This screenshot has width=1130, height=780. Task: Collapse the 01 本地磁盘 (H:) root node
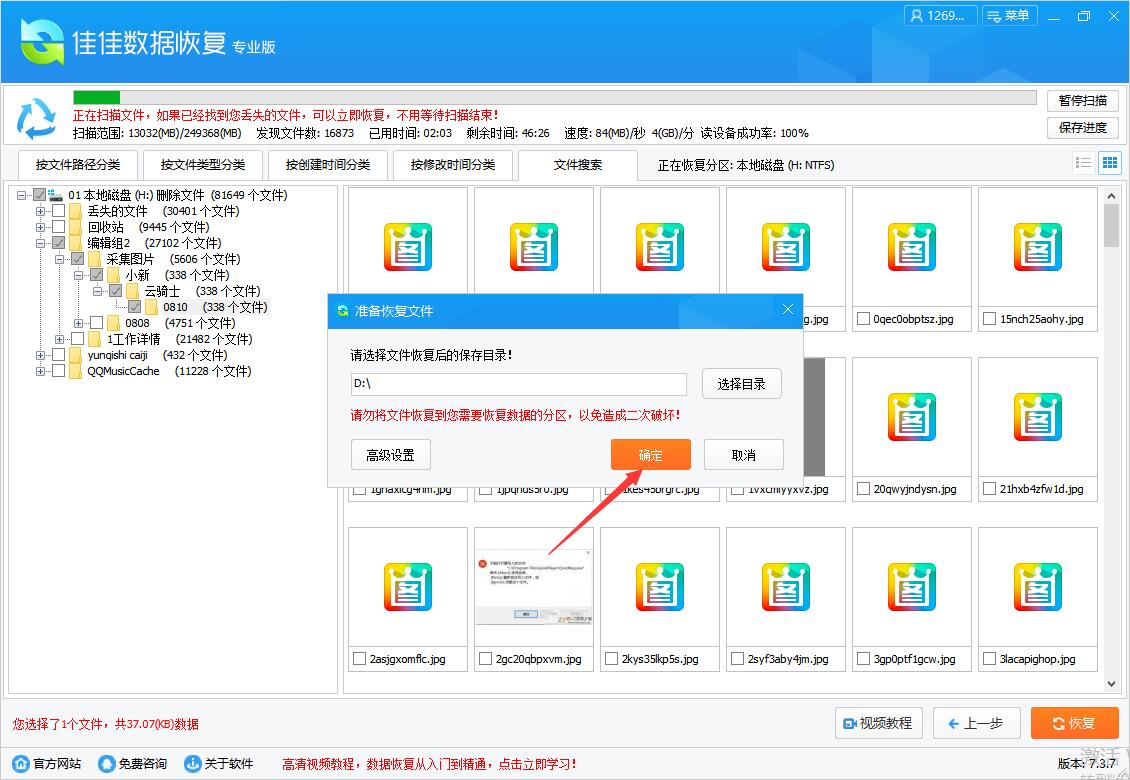click(22, 195)
